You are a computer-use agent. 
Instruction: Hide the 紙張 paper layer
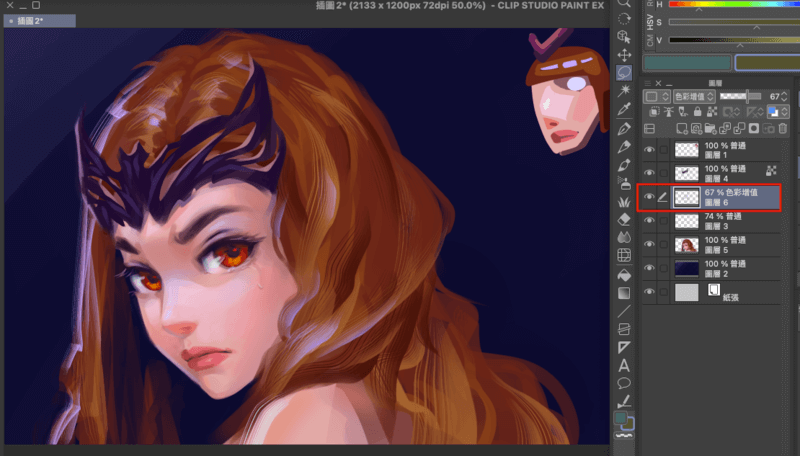coord(649,292)
